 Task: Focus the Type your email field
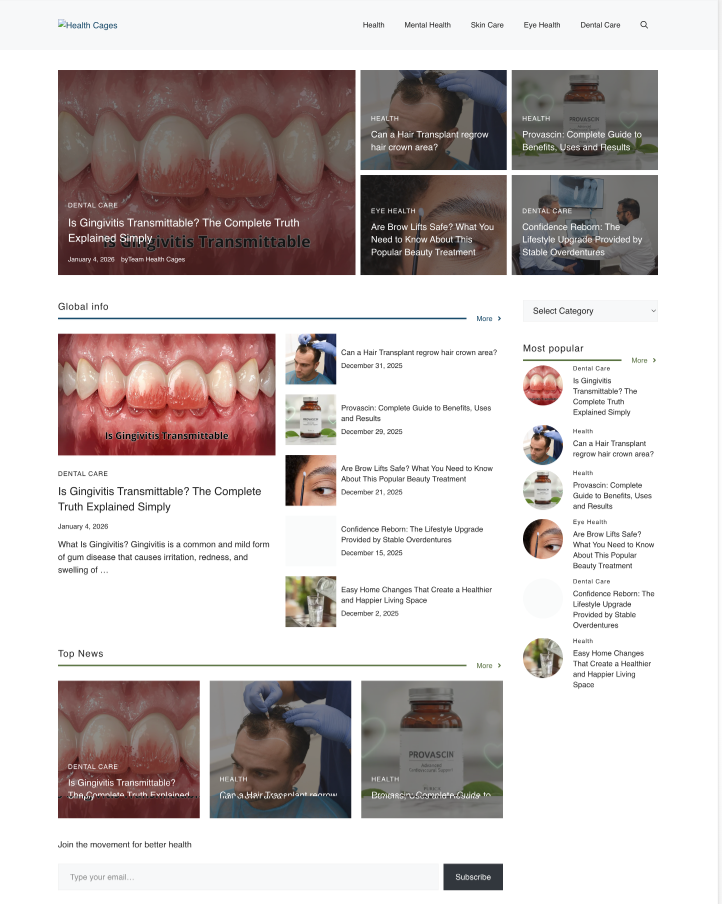tap(248, 876)
